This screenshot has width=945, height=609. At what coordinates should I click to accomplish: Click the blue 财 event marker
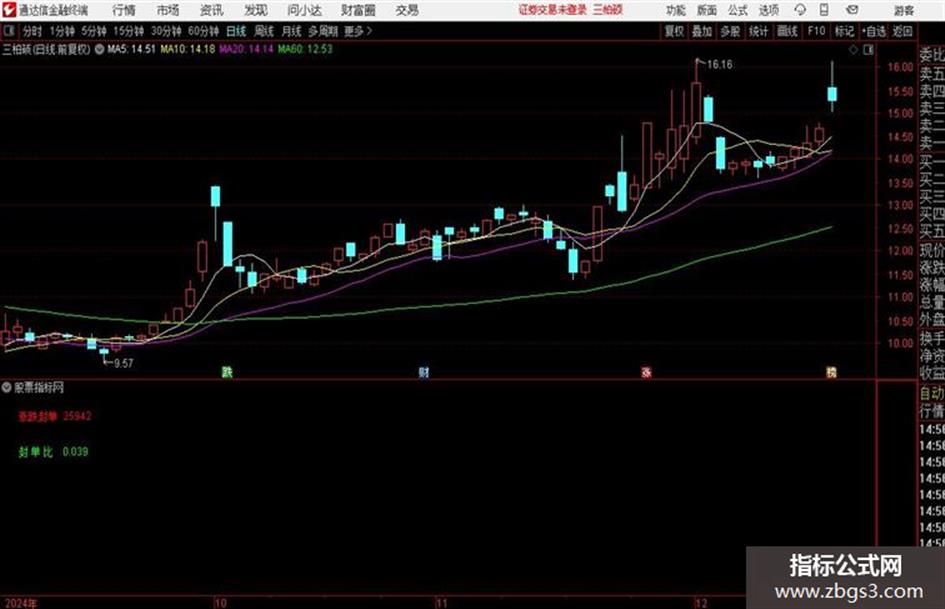424,372
